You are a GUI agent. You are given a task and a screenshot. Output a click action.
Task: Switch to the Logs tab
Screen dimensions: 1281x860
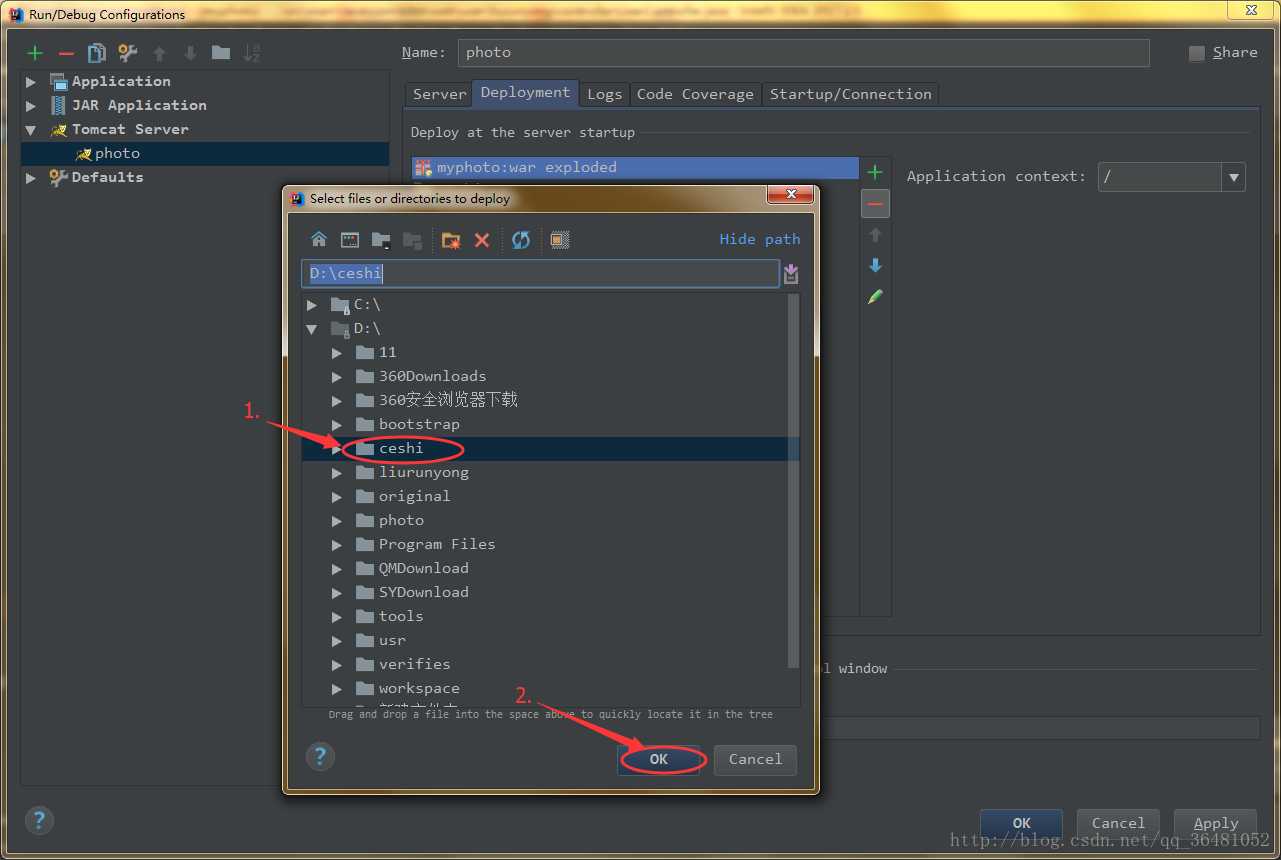click(604, 94)
